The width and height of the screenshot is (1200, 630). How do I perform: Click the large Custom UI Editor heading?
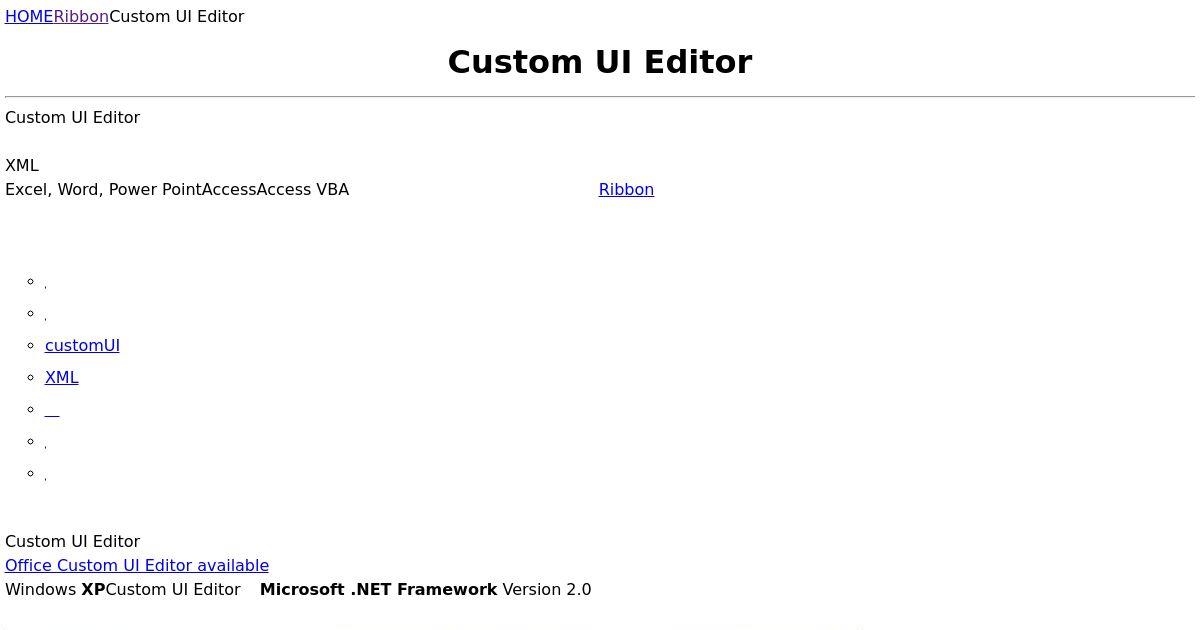[600, 62]
